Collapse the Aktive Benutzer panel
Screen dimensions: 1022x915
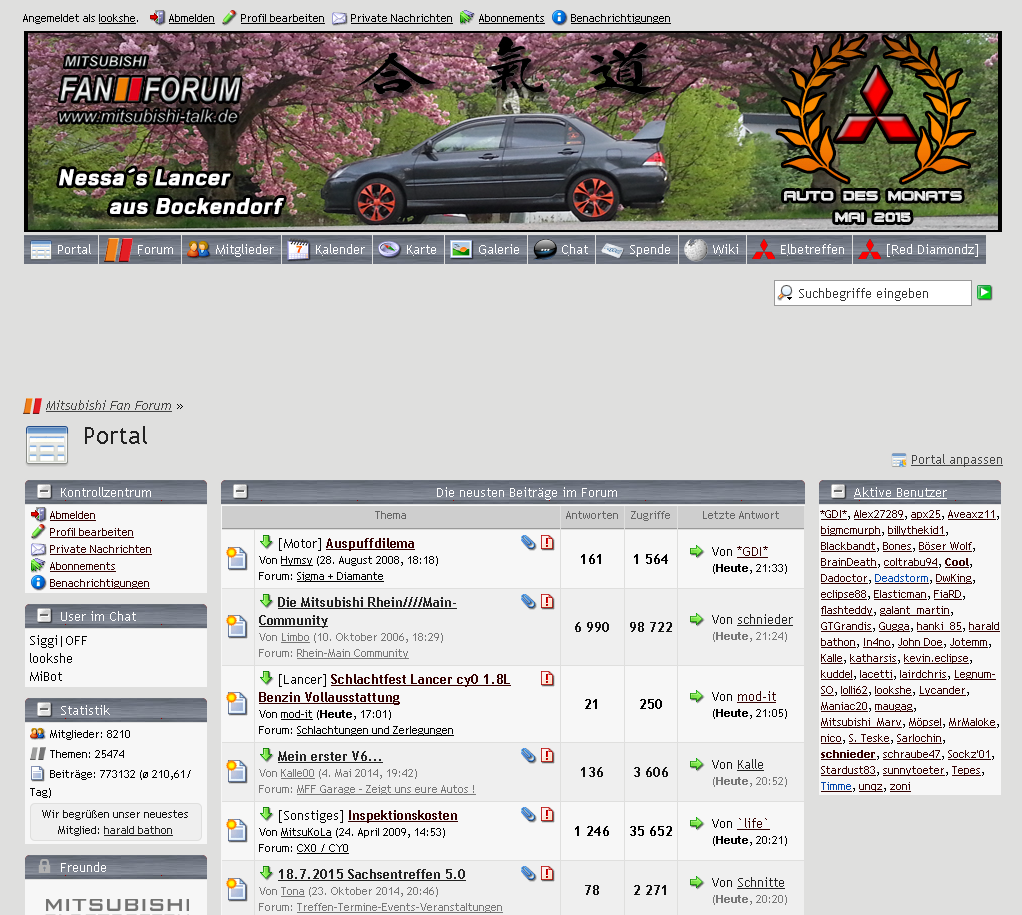click(x=838, y=491)
